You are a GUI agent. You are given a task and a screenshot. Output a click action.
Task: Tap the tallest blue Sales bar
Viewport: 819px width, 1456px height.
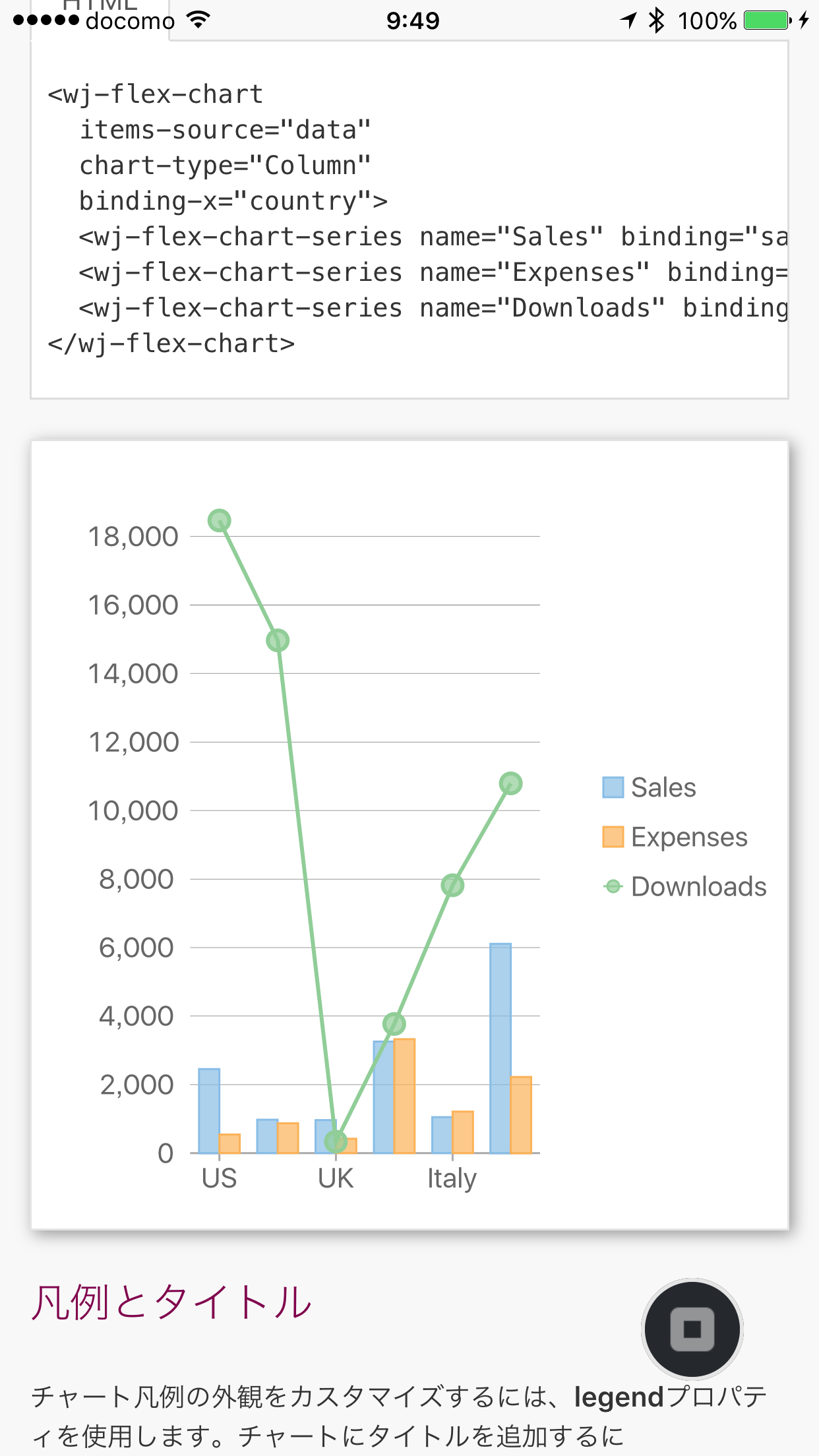501,1048
